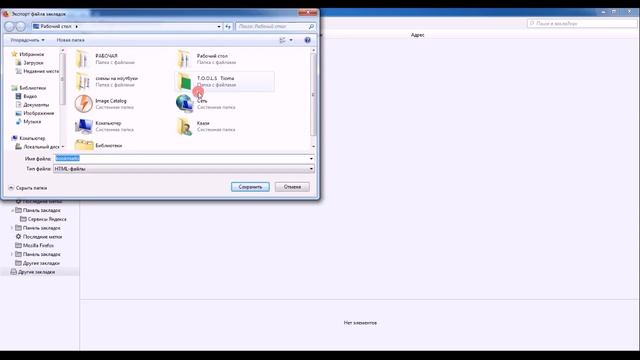The image size is (640, 360).
Task: Open the Упорядочить dropdown menu
Action: click(27, 40)
